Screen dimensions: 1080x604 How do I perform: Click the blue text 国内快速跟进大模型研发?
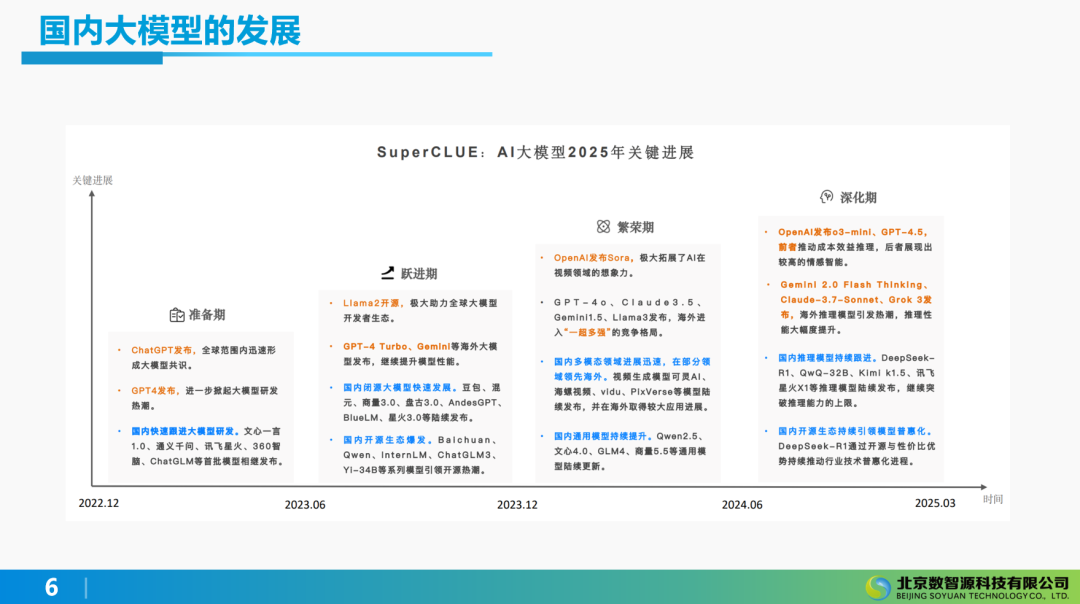[x=184, y=431]
